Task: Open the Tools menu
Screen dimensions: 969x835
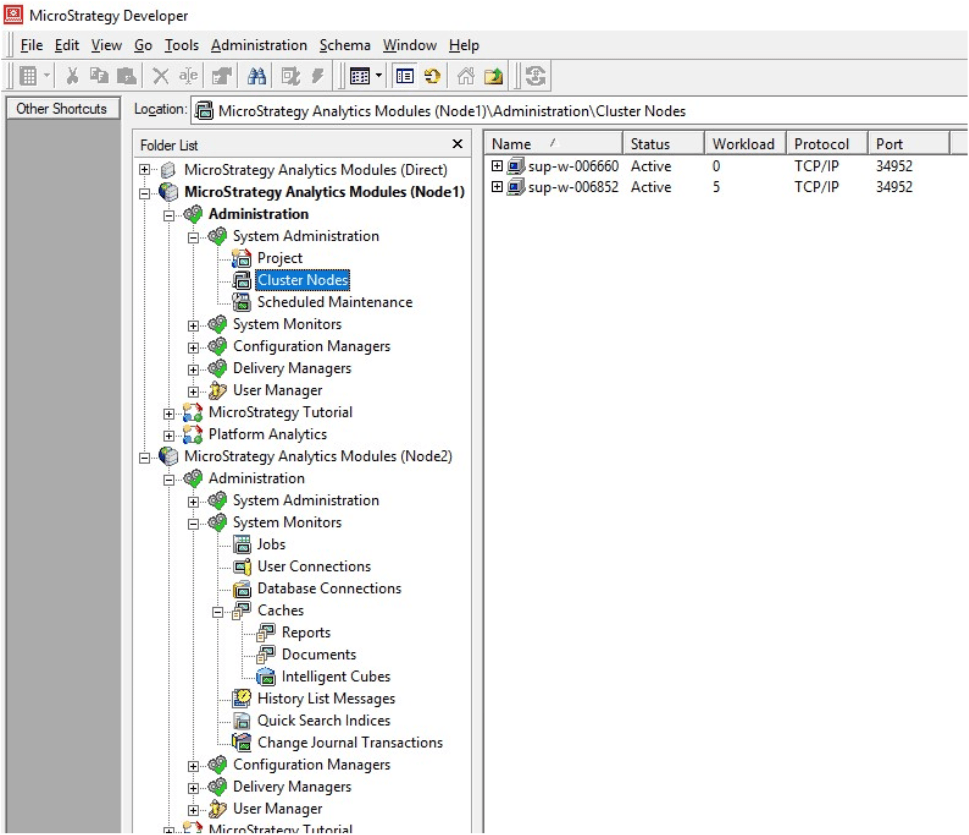Action: tap(181, 45)
